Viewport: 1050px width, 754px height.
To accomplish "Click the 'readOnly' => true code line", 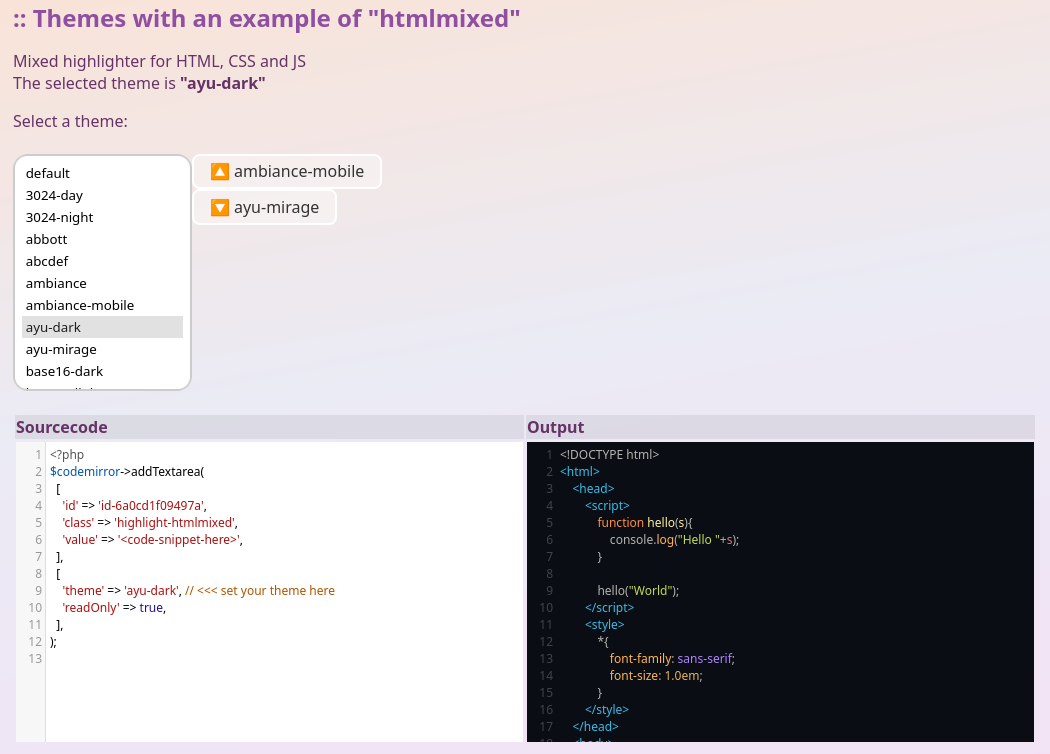I will point(114,607).
